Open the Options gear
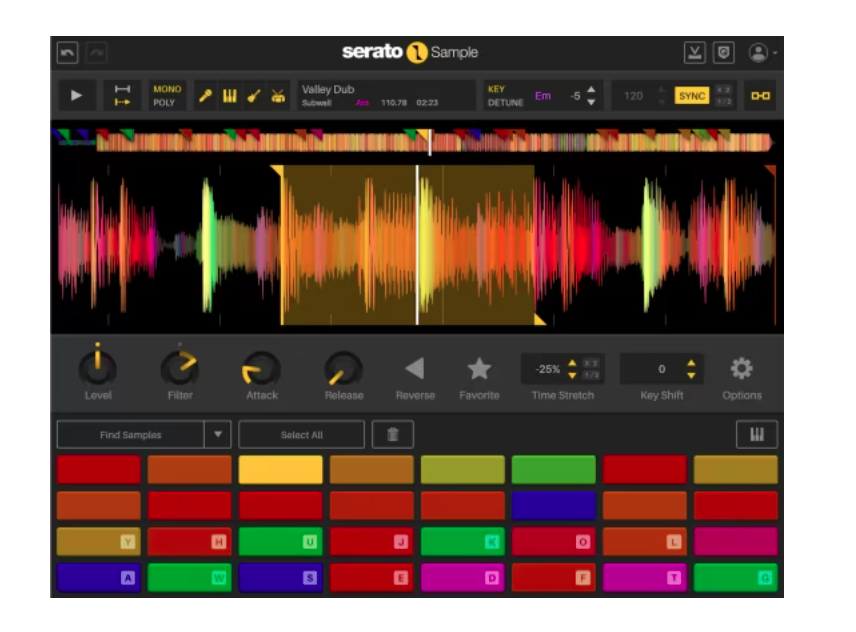Image resolution: width=856 pixels, height=632 pixels. 741,369
